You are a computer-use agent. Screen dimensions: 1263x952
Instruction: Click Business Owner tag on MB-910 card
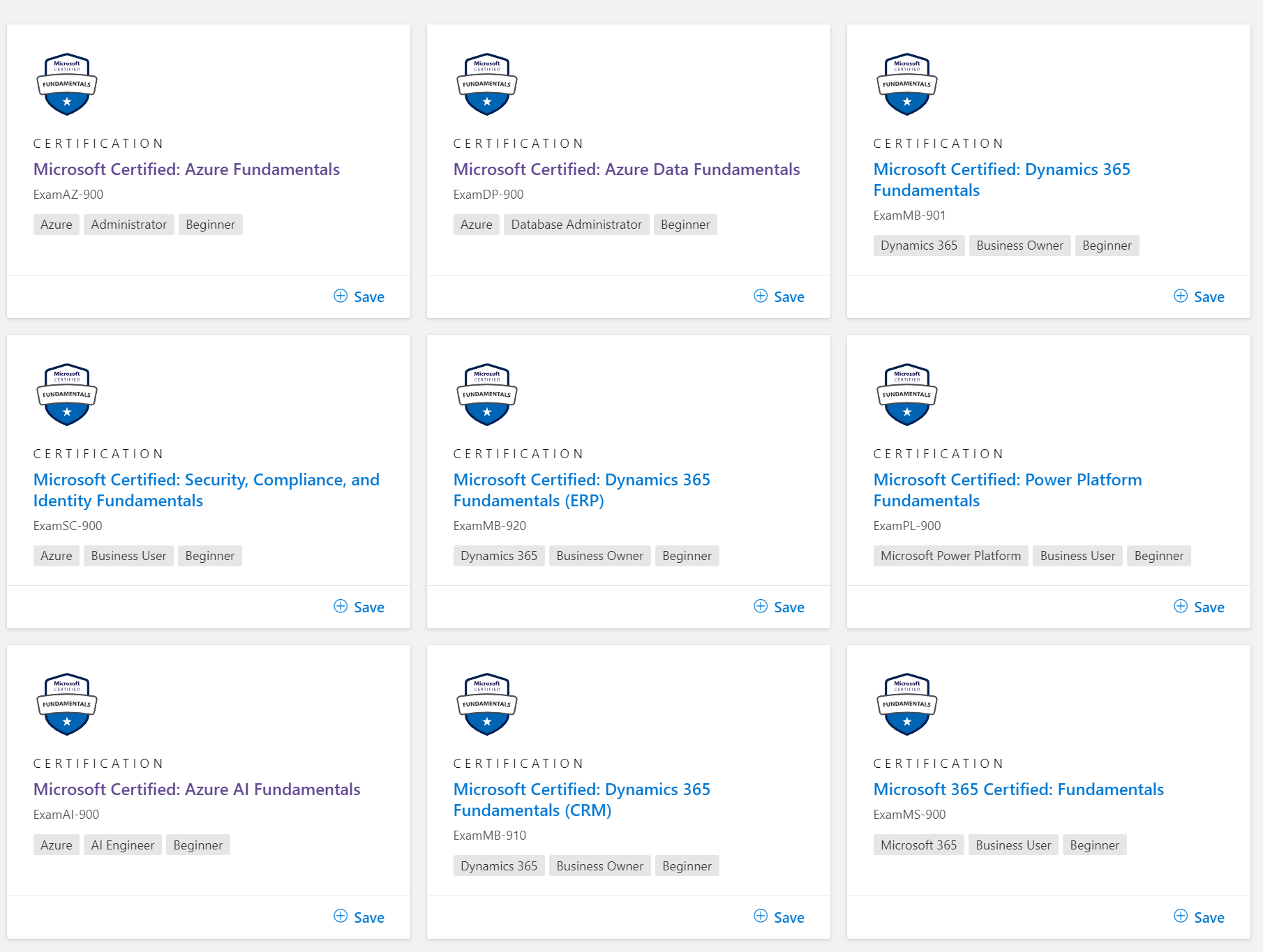(x=600, y=866)
